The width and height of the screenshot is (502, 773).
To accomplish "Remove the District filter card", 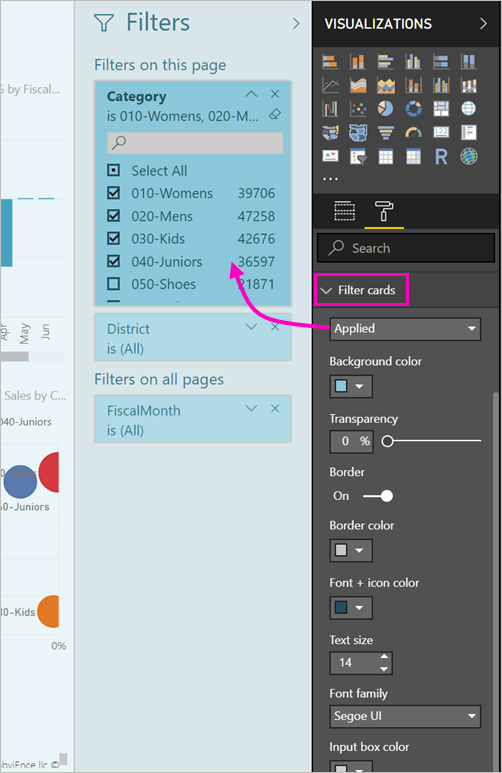I will pyautogui.click(x=275, y=326).
